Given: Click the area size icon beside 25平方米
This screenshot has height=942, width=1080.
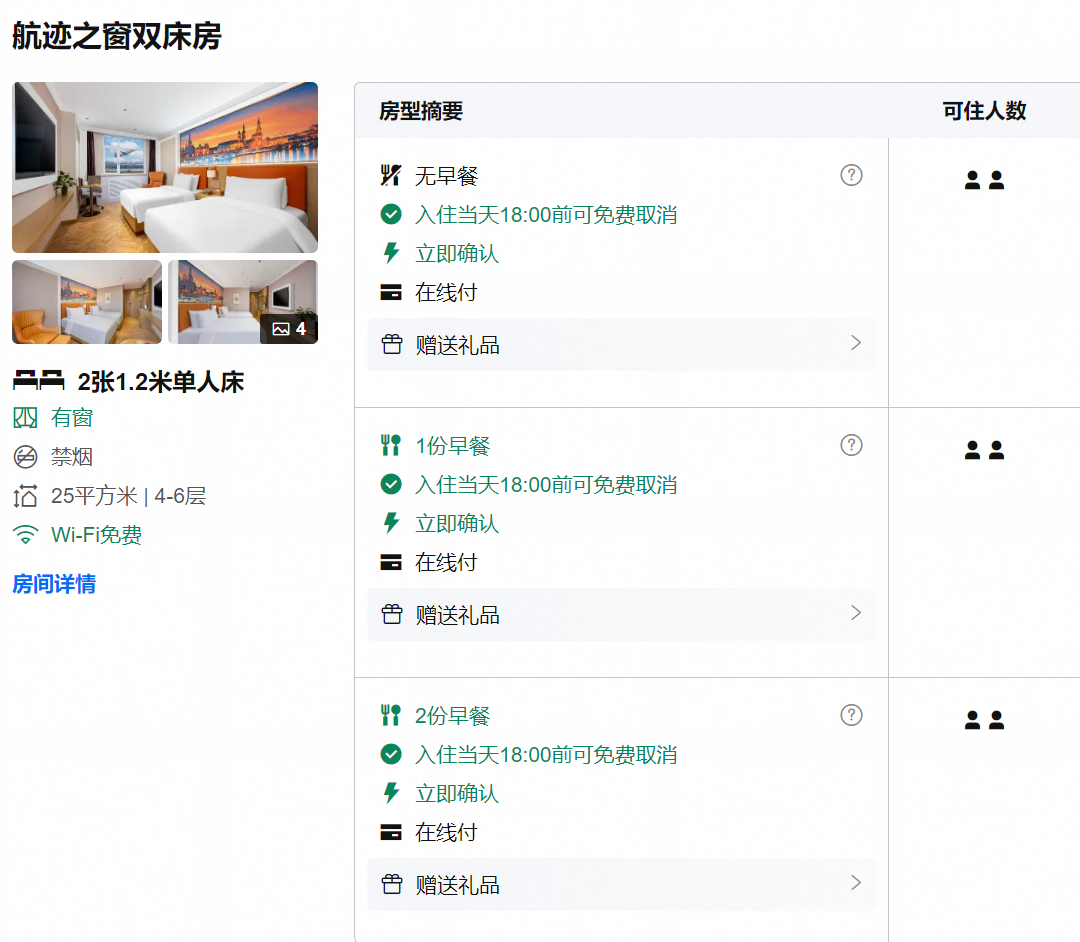Looking at the screenshot, I should pos(25,496).
